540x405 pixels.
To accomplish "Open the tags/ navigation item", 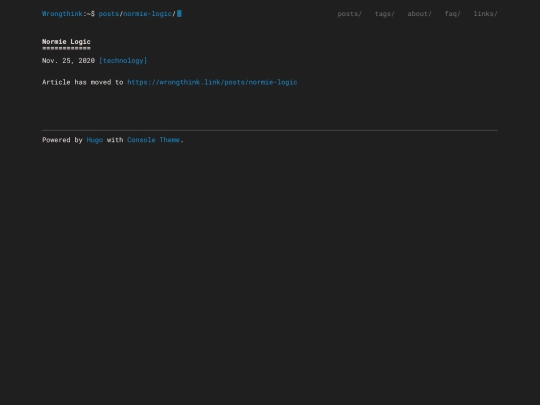I will (x=385, y=14).
